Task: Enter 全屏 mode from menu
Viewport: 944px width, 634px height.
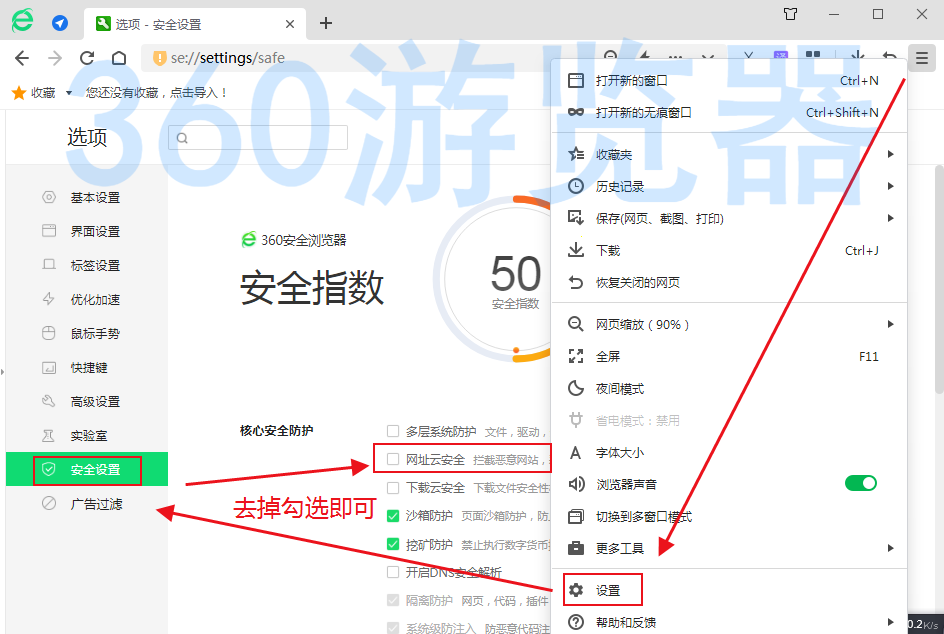Action: 729,356
